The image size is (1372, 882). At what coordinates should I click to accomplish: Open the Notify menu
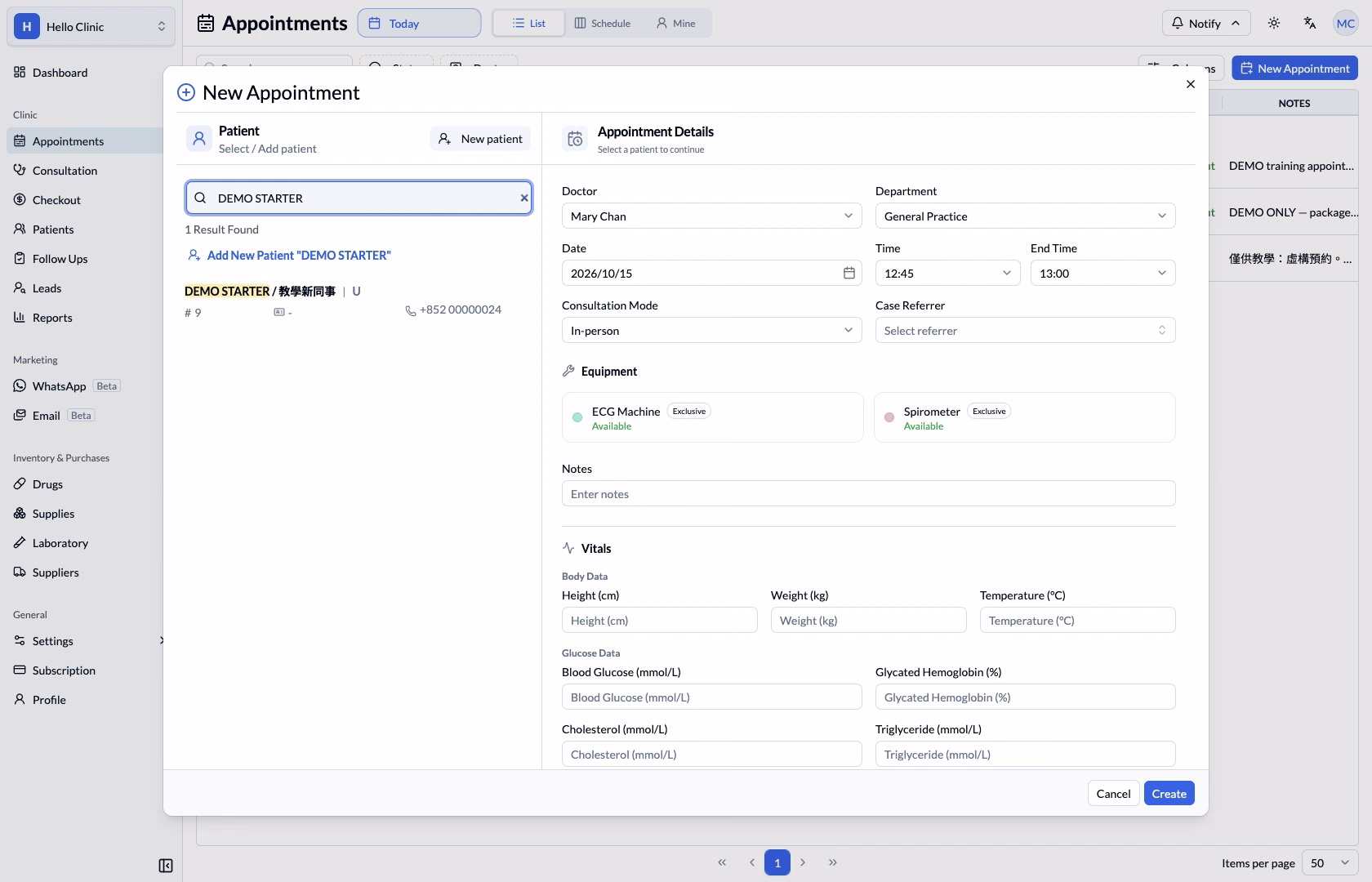coord(1205,23)
